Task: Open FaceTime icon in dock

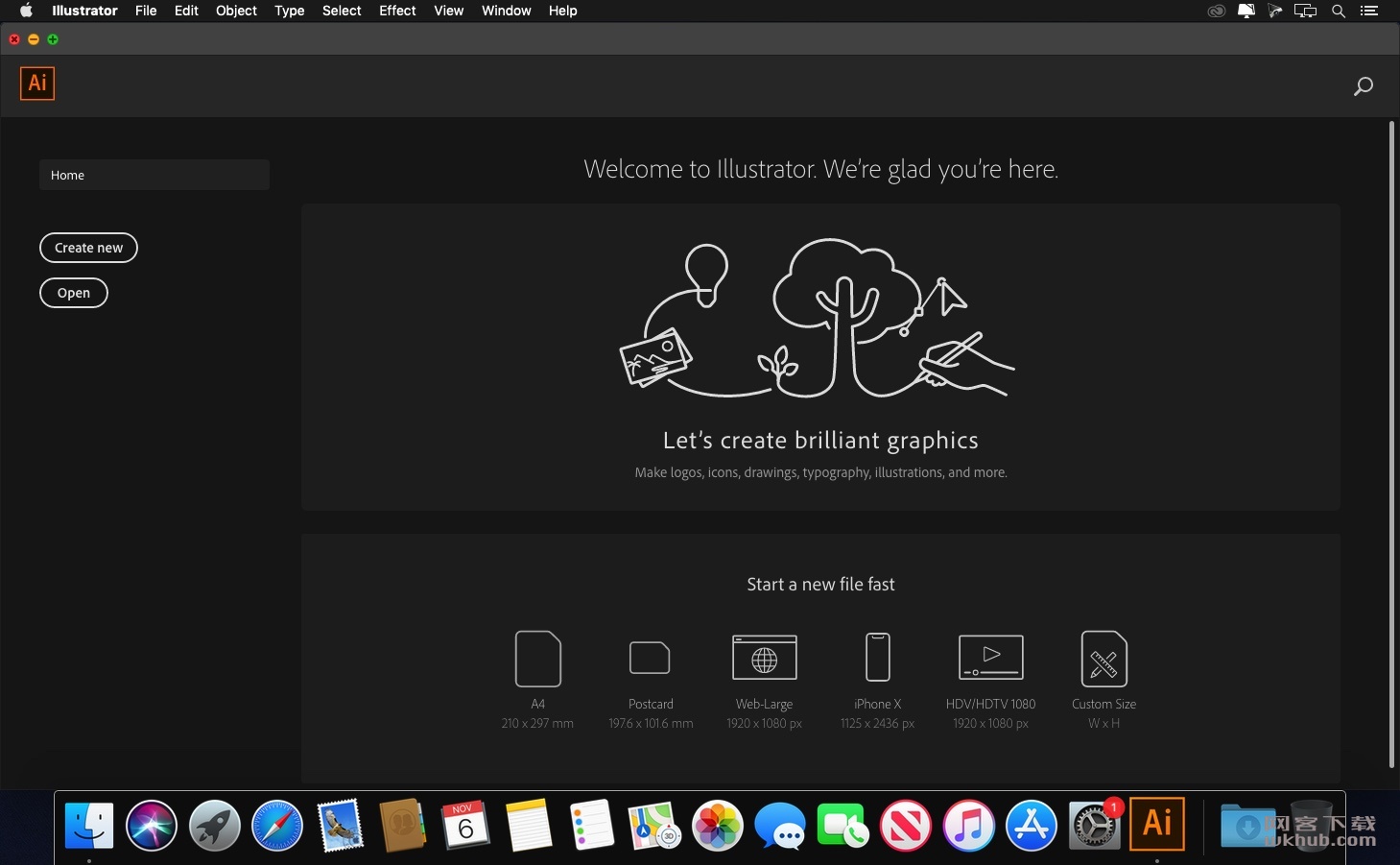Action: (842, 826)
